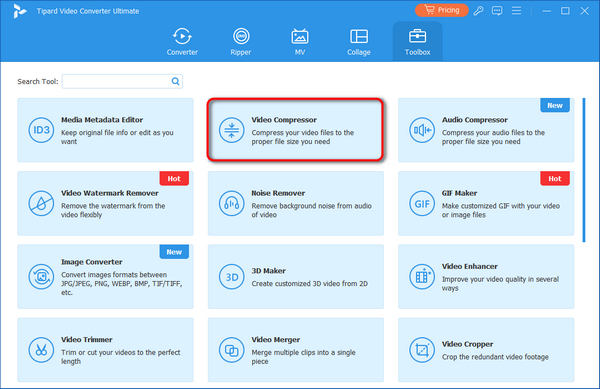Click the Video Compressor icon
Viewport: 600px width, 389px height.
point(231,130)
